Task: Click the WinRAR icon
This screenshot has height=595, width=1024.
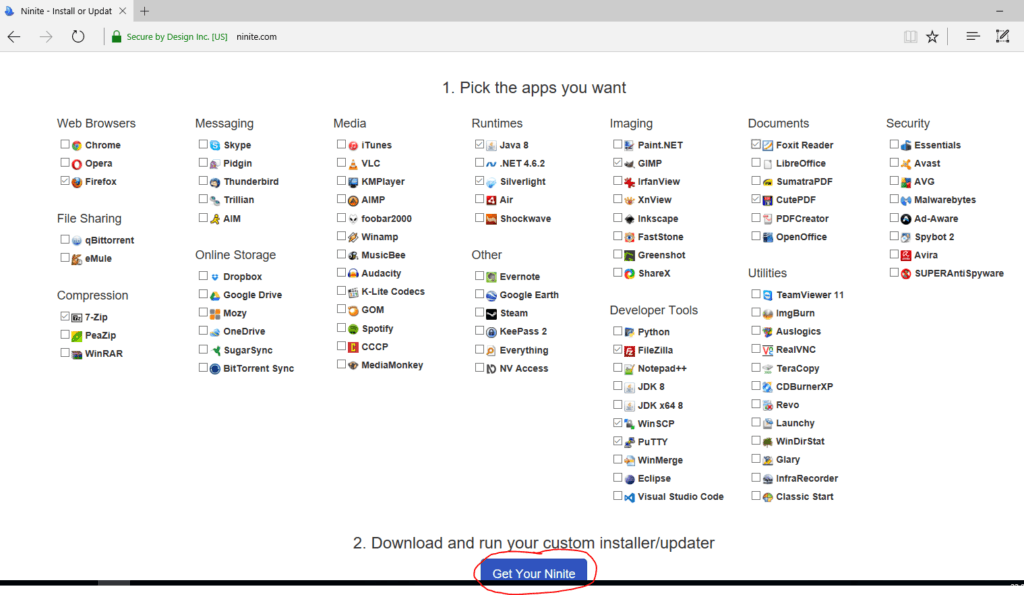Action: pos(77,354)
